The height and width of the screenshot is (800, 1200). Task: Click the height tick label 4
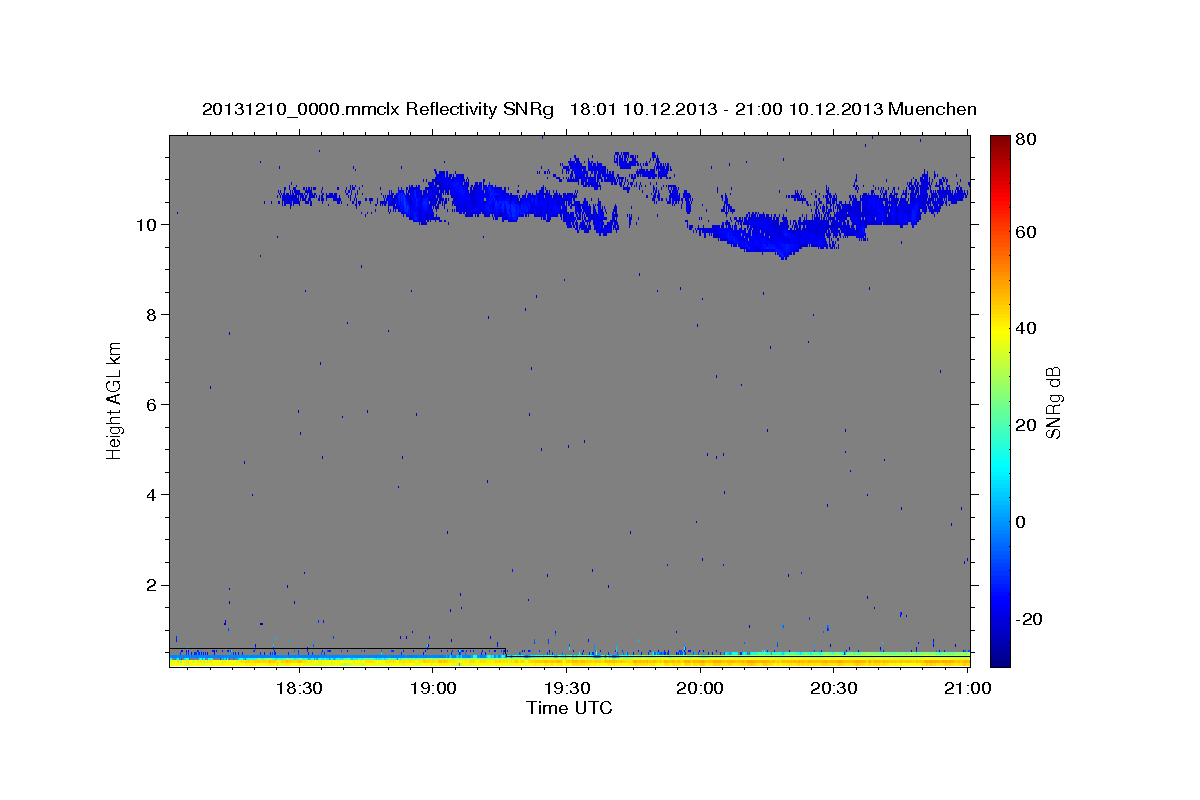point(151,495)
